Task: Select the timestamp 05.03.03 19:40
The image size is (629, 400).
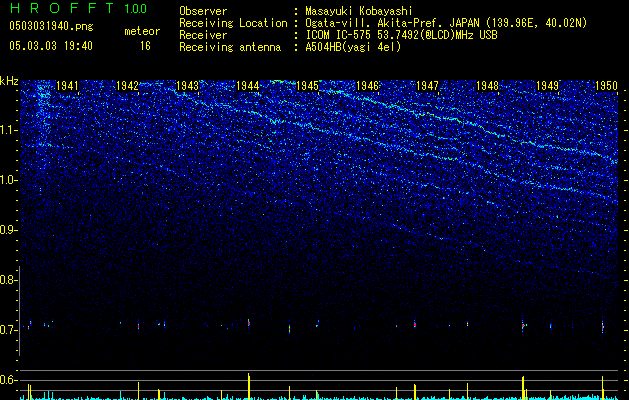Action: click(51, 46)
